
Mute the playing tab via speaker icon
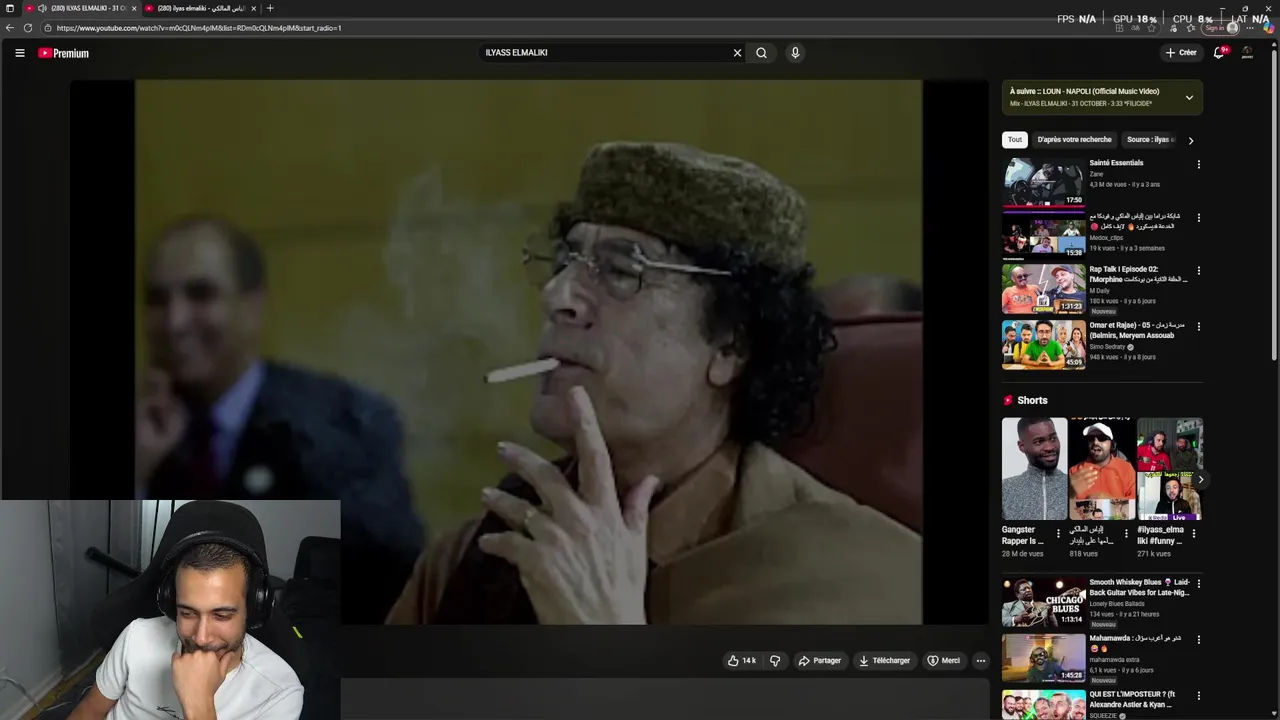[42, 8]
